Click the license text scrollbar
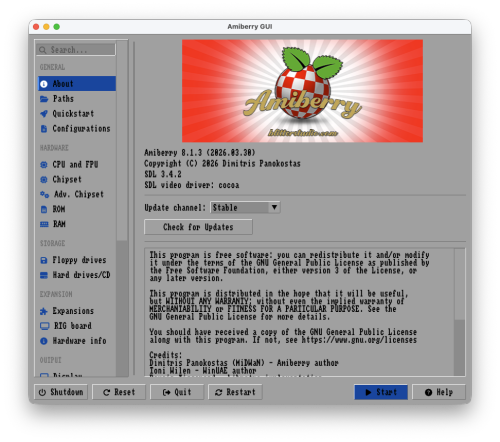 click(x=460, y=312)
